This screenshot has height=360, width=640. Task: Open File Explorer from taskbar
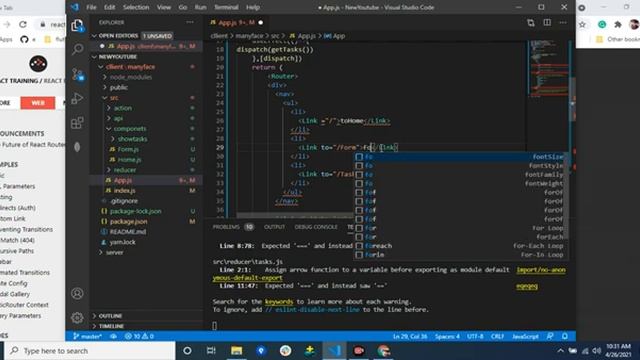(x=236, y=351)
